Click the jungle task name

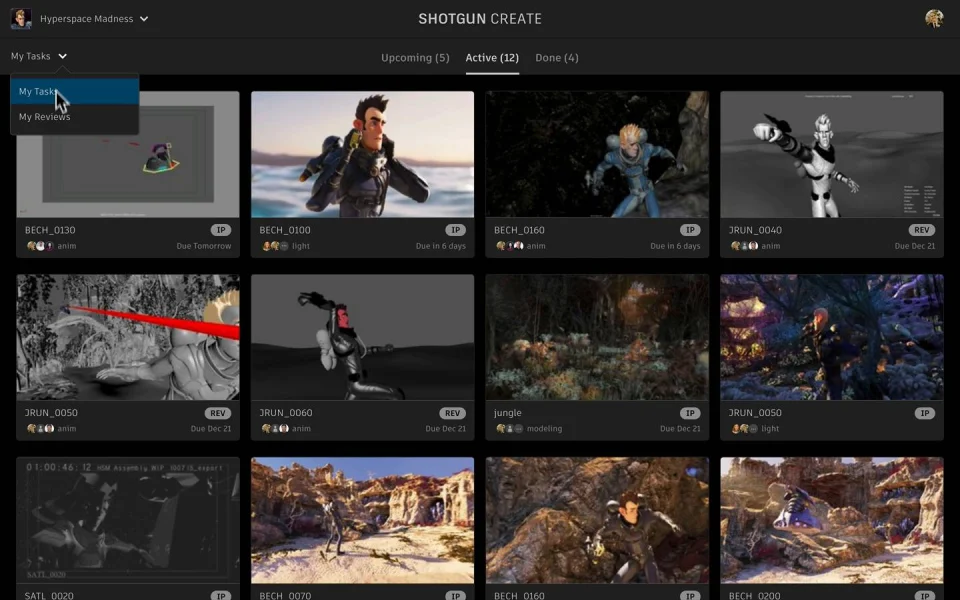pyautogui.click(x=508, y=413)
